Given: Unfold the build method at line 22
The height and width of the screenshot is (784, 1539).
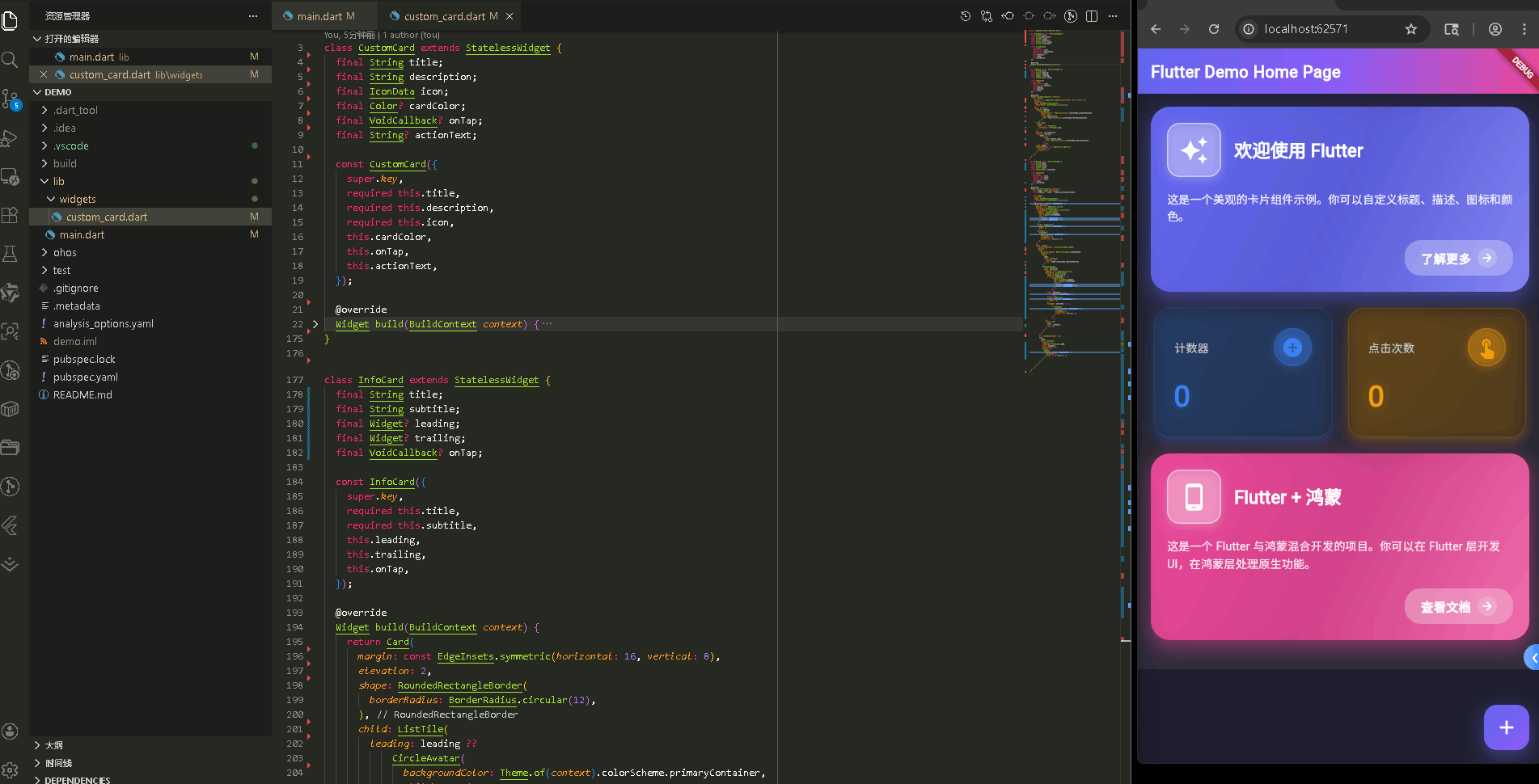Looking at the screenshot, I should point(315,325).
